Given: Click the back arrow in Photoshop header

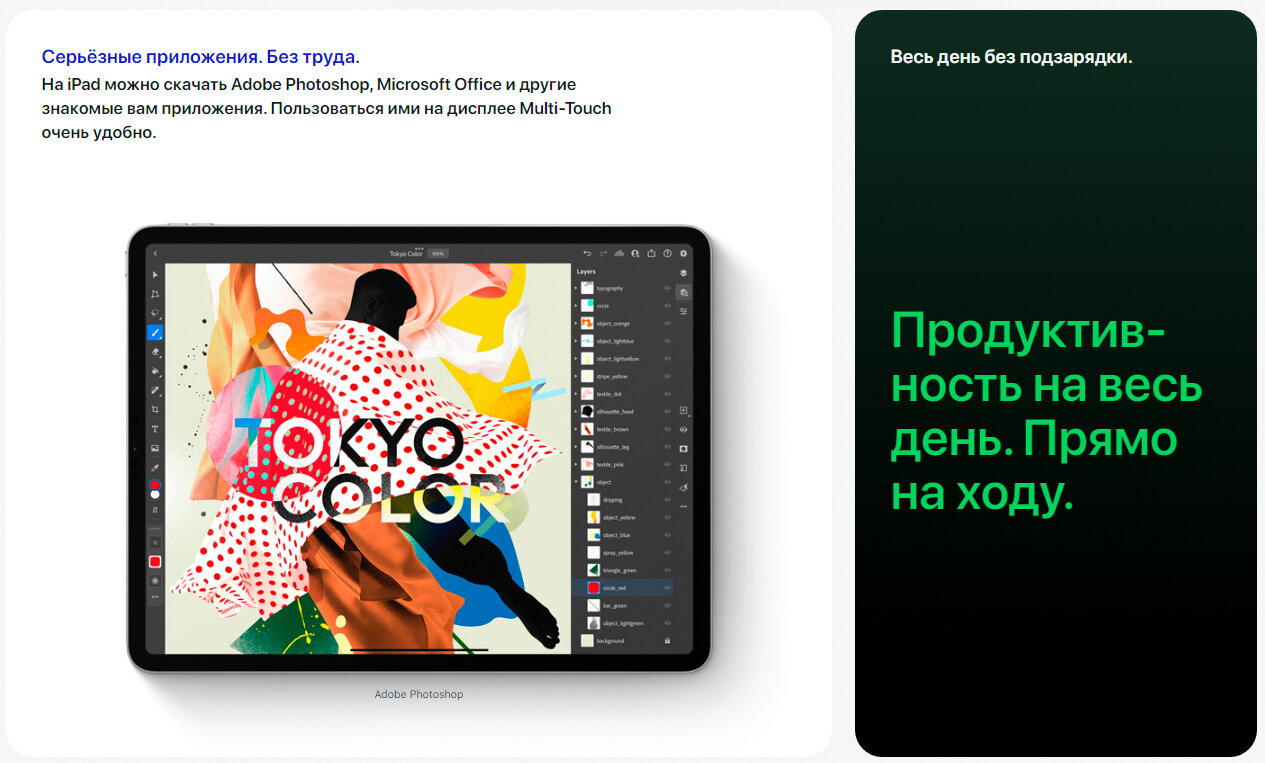Looking at the screenshot, I should tap(155, 253).
